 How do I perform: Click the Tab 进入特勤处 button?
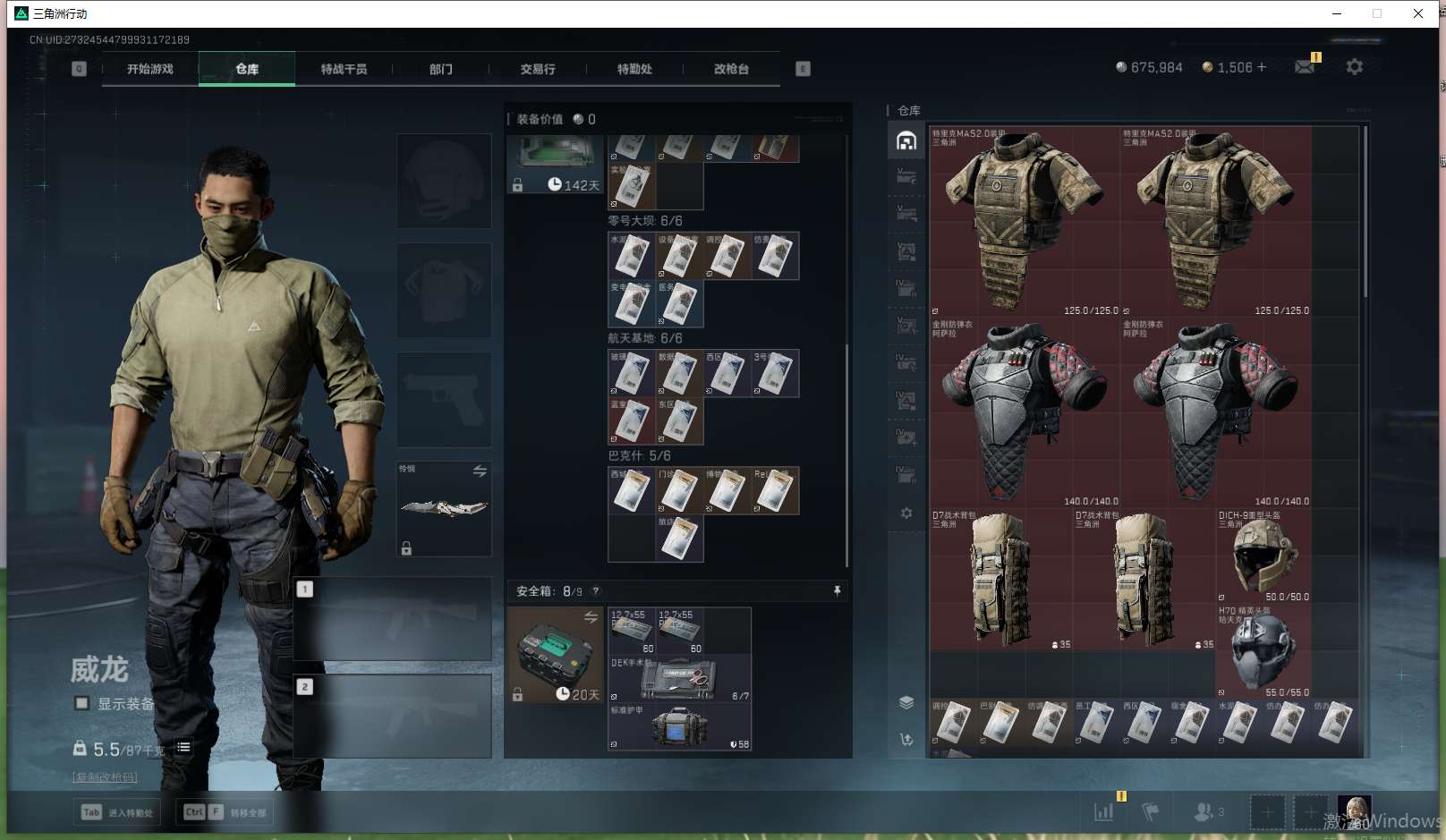(x=117, y=812)
